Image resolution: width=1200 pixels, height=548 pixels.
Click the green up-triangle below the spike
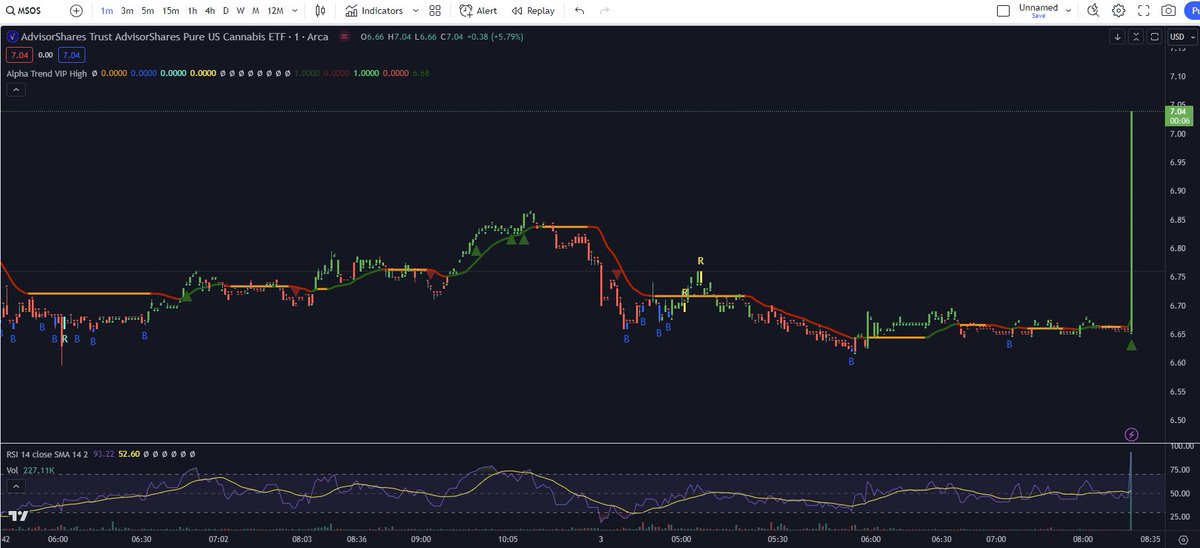point(1131,345)
